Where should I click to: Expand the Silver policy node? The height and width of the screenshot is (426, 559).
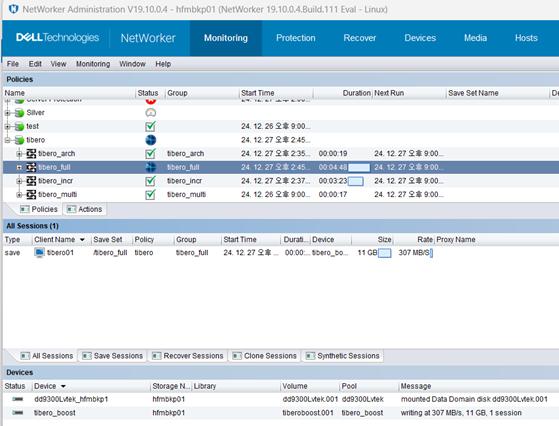pos(7,113)
